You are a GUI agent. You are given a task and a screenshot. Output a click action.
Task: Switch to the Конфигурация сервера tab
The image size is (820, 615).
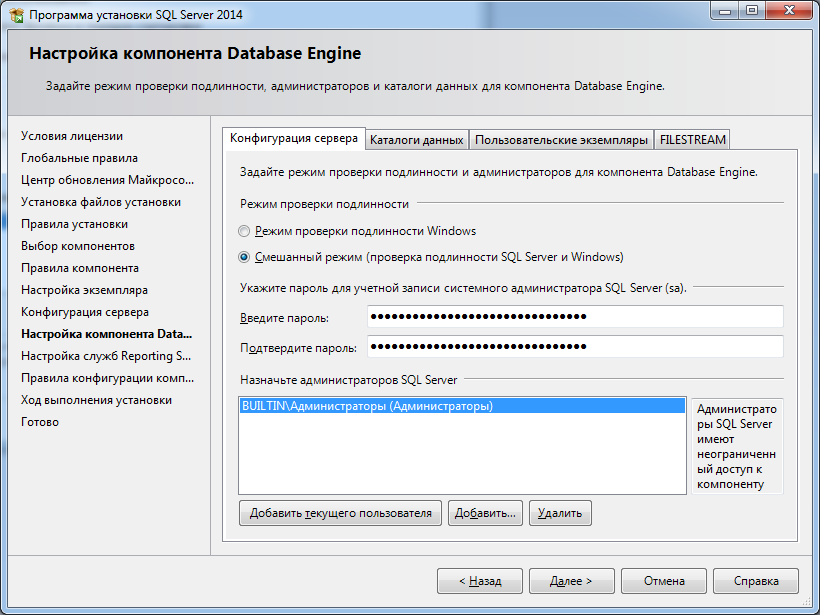click(293, 138)
